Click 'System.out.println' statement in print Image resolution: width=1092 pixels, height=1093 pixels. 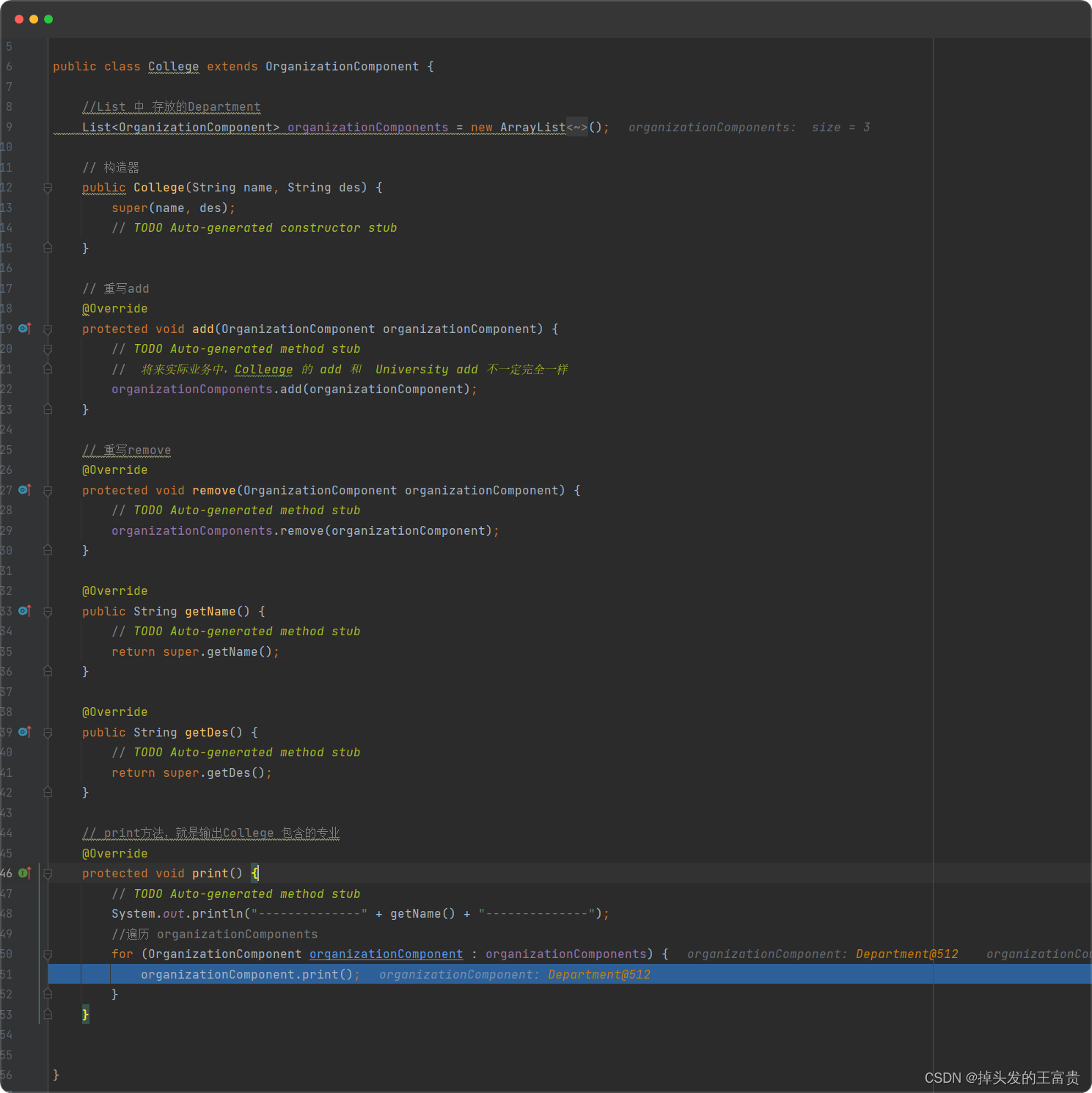click(361, 913)
